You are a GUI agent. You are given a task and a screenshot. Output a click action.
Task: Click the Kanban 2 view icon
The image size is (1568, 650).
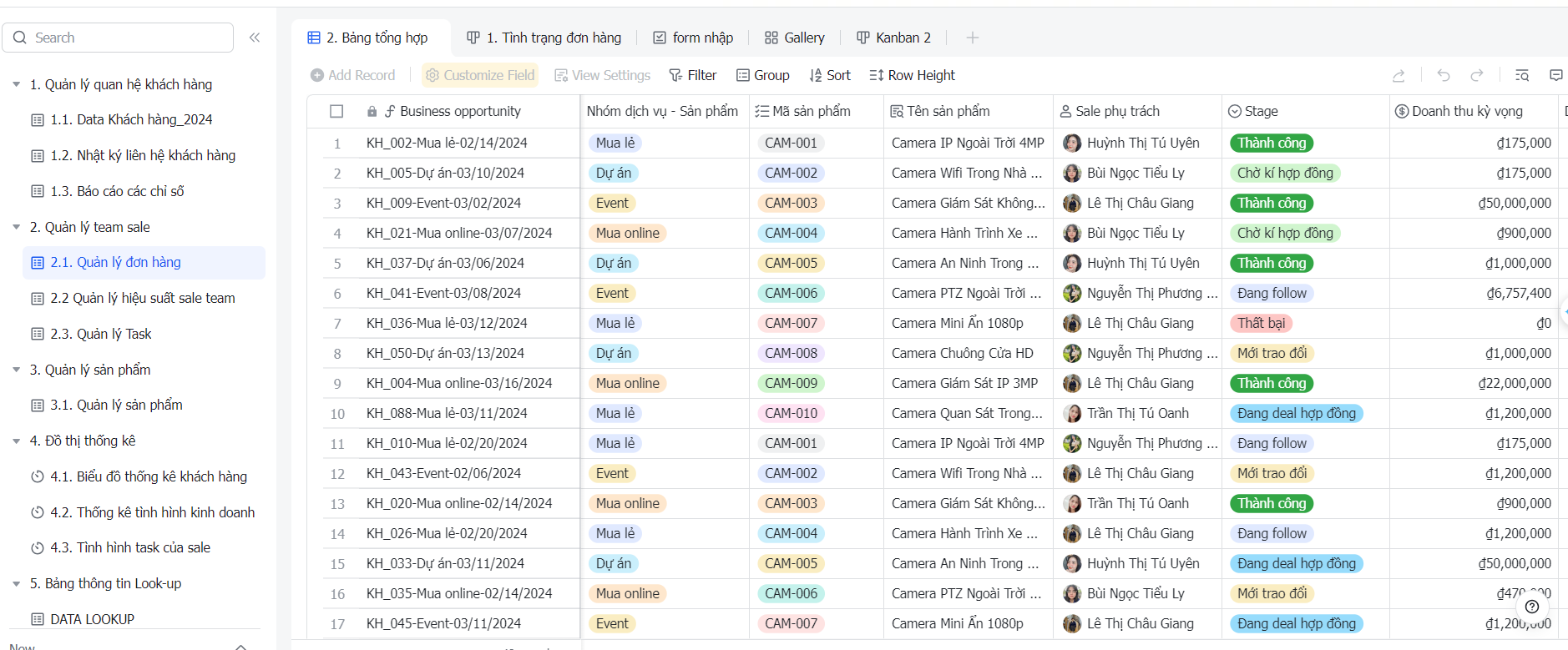point(863,38)
